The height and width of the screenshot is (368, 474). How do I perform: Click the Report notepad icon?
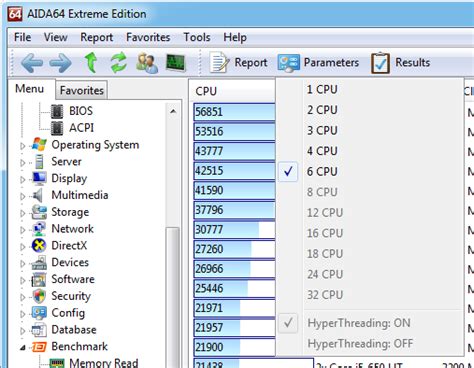pyautogui.click(x=219, y=63)
